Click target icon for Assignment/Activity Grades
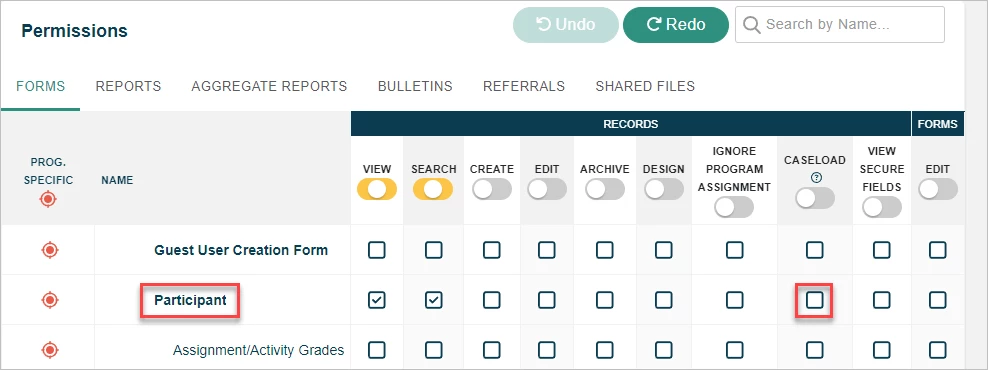Screen dimensions: 988x370 (50, 349)
